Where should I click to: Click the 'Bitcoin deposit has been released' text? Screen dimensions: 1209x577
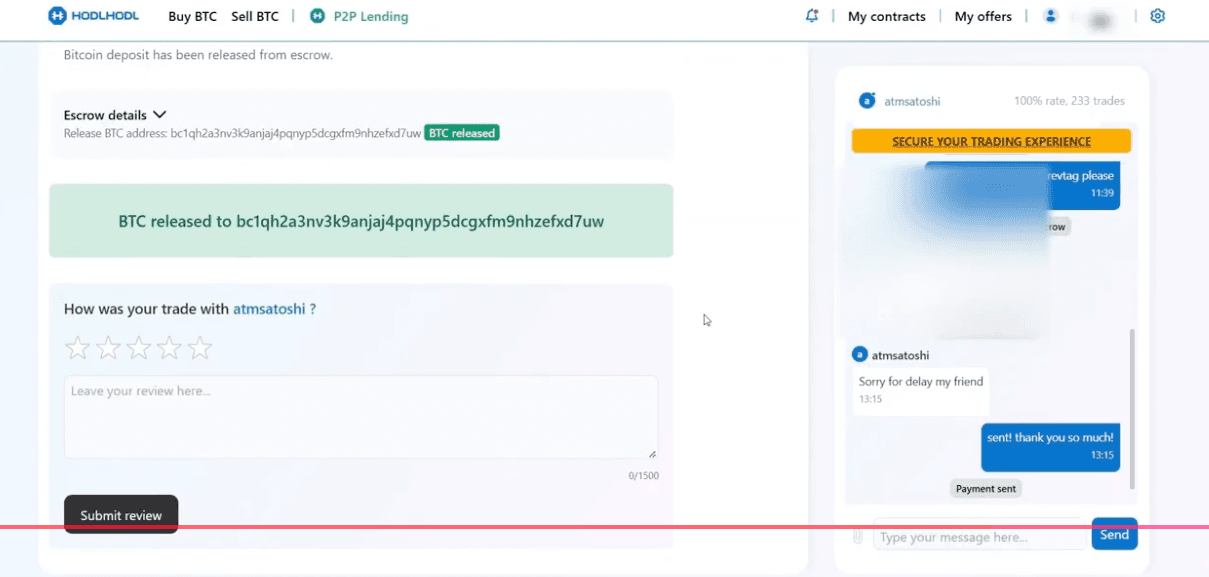198,55
